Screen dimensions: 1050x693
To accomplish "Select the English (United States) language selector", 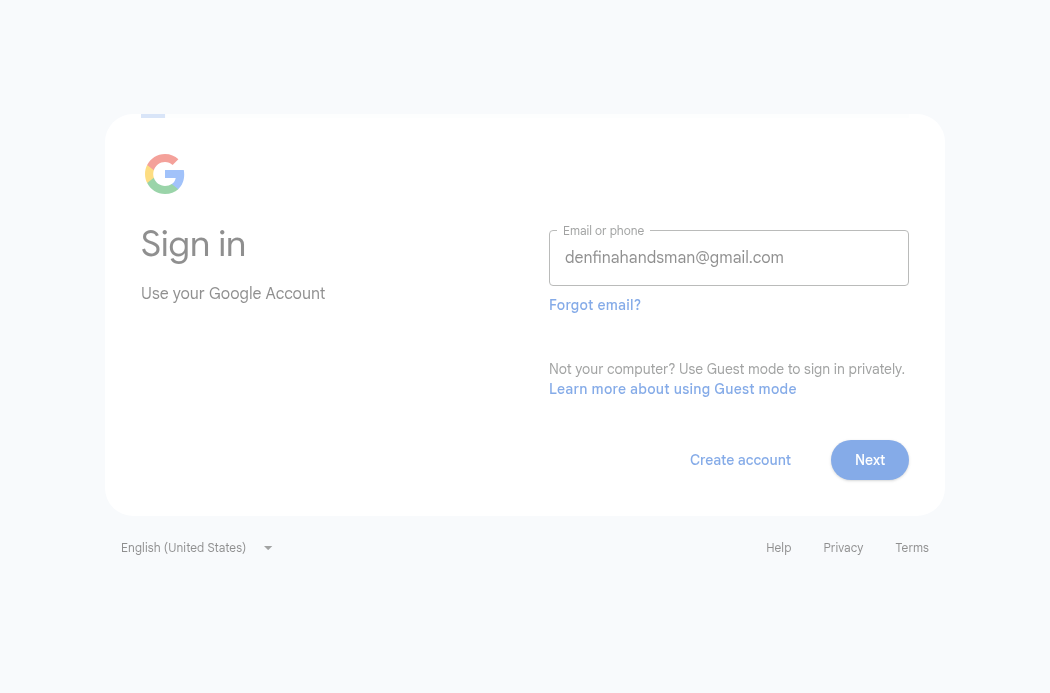I will pyautogui.click(x=196, y=548).
